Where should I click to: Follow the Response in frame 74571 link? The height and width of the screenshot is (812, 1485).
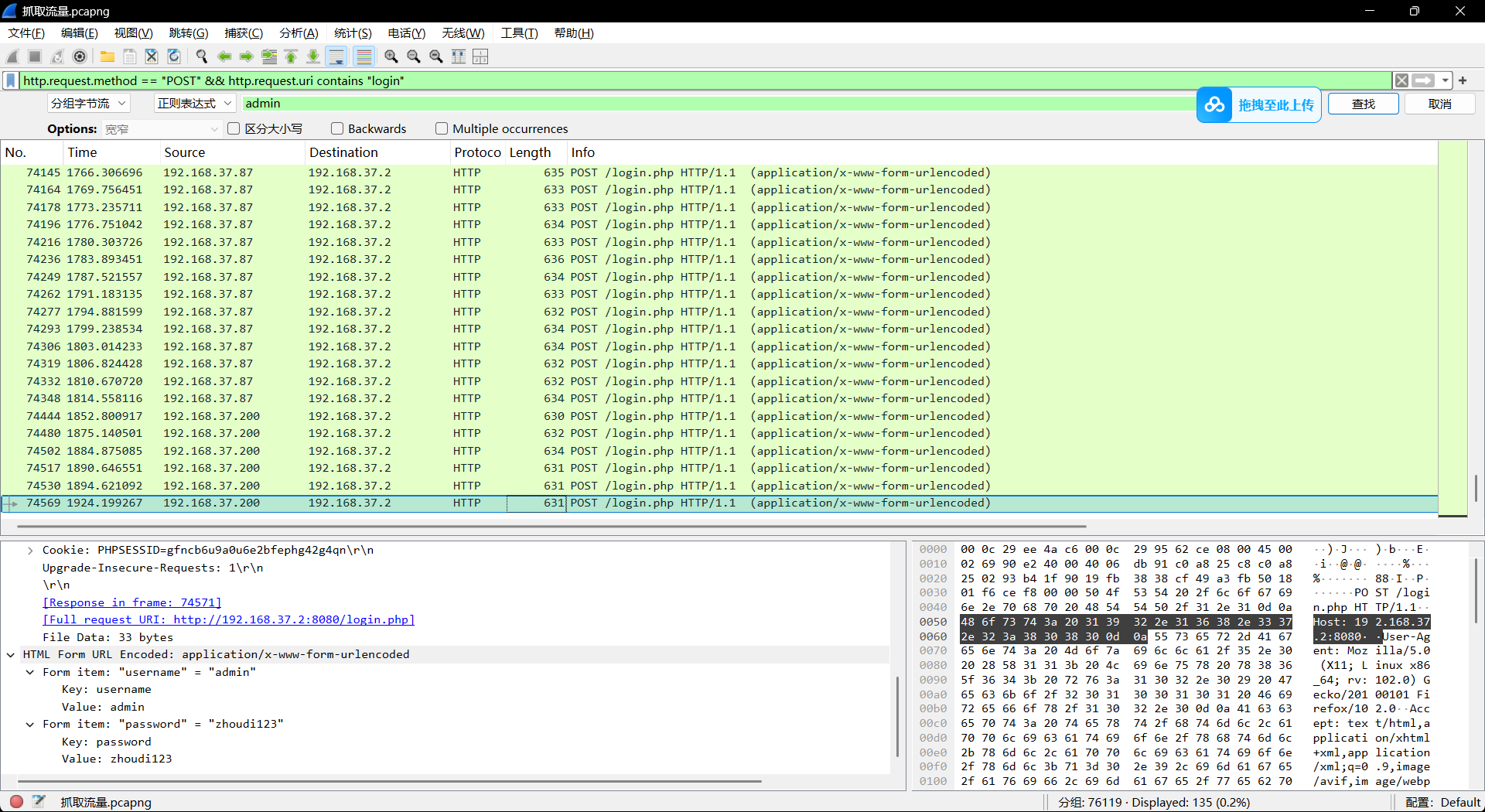131,602
